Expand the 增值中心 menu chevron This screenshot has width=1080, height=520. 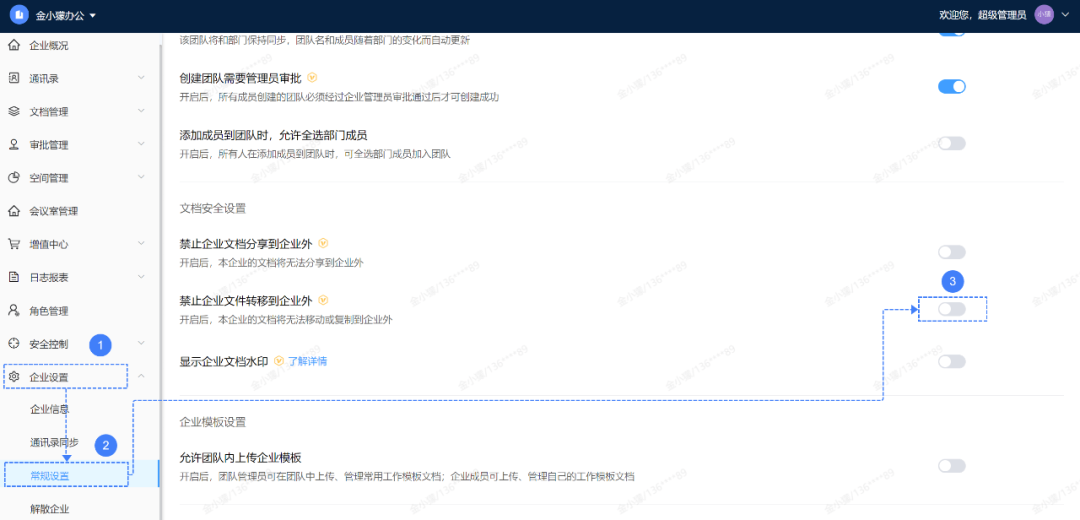click(141, 243)
